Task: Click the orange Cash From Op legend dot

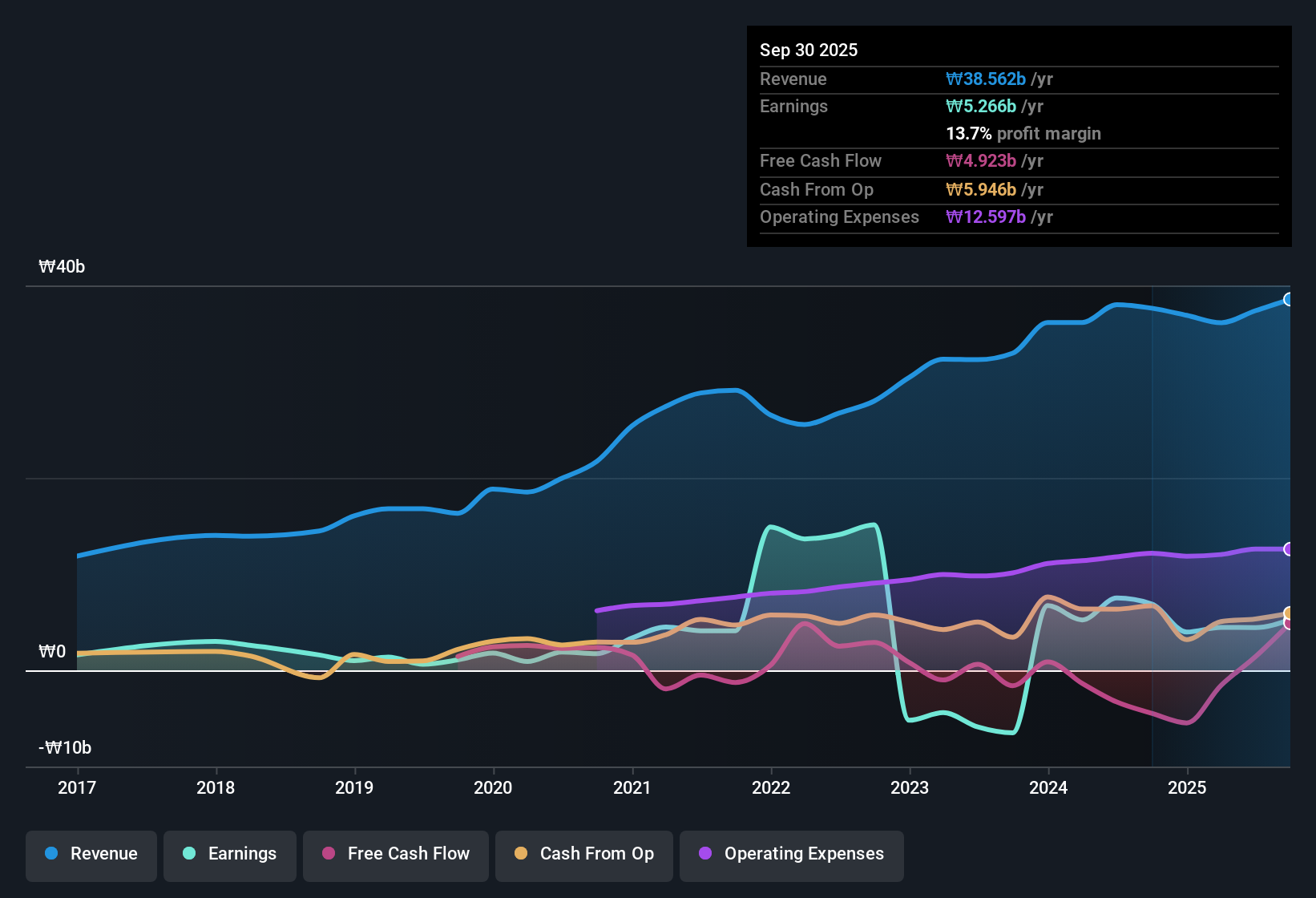Action: [x=521, y=854]
